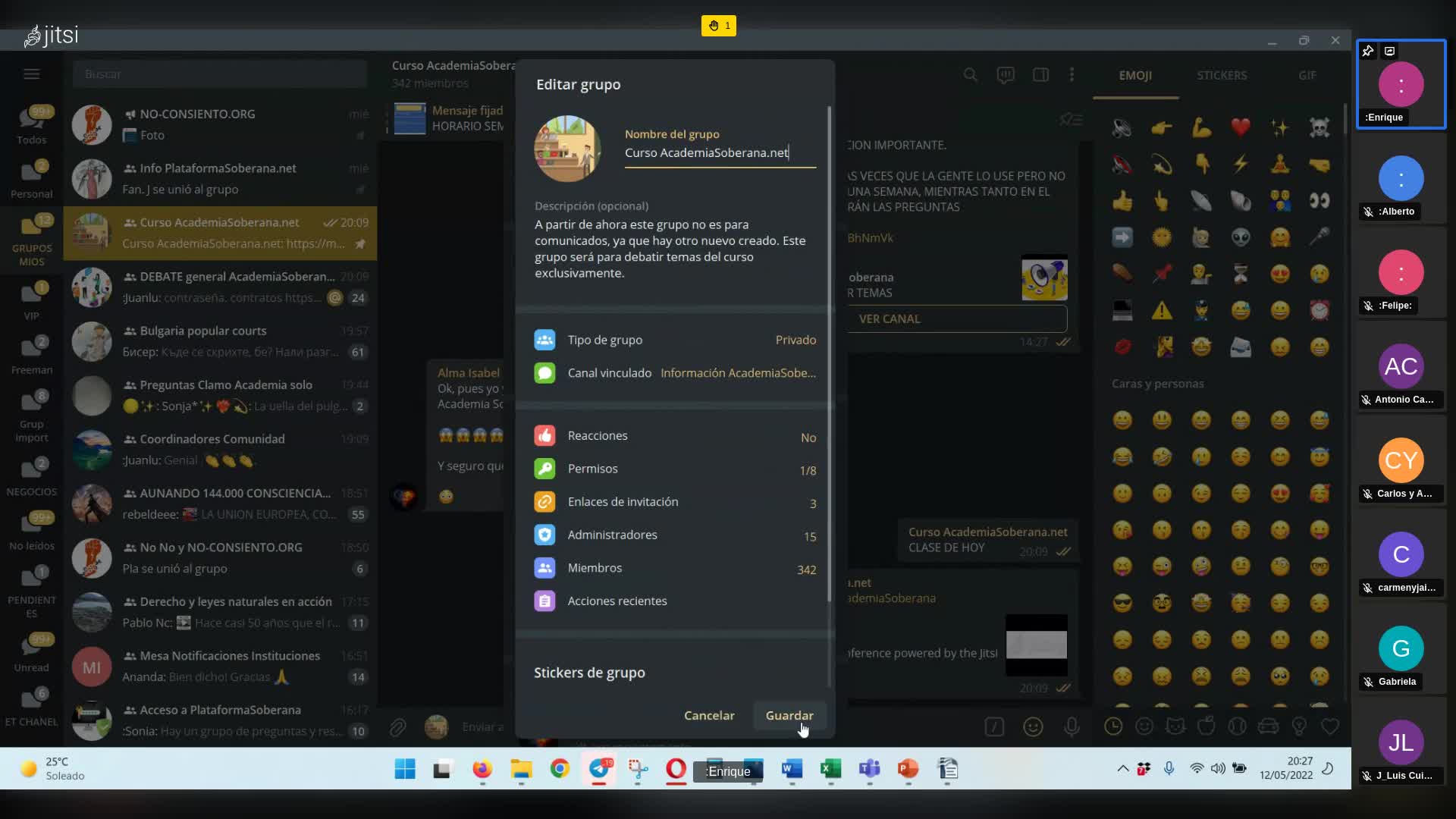Pick the warning sign emoji
The height and width of the screenshot is (819, 1456).
click(1162, 310)
